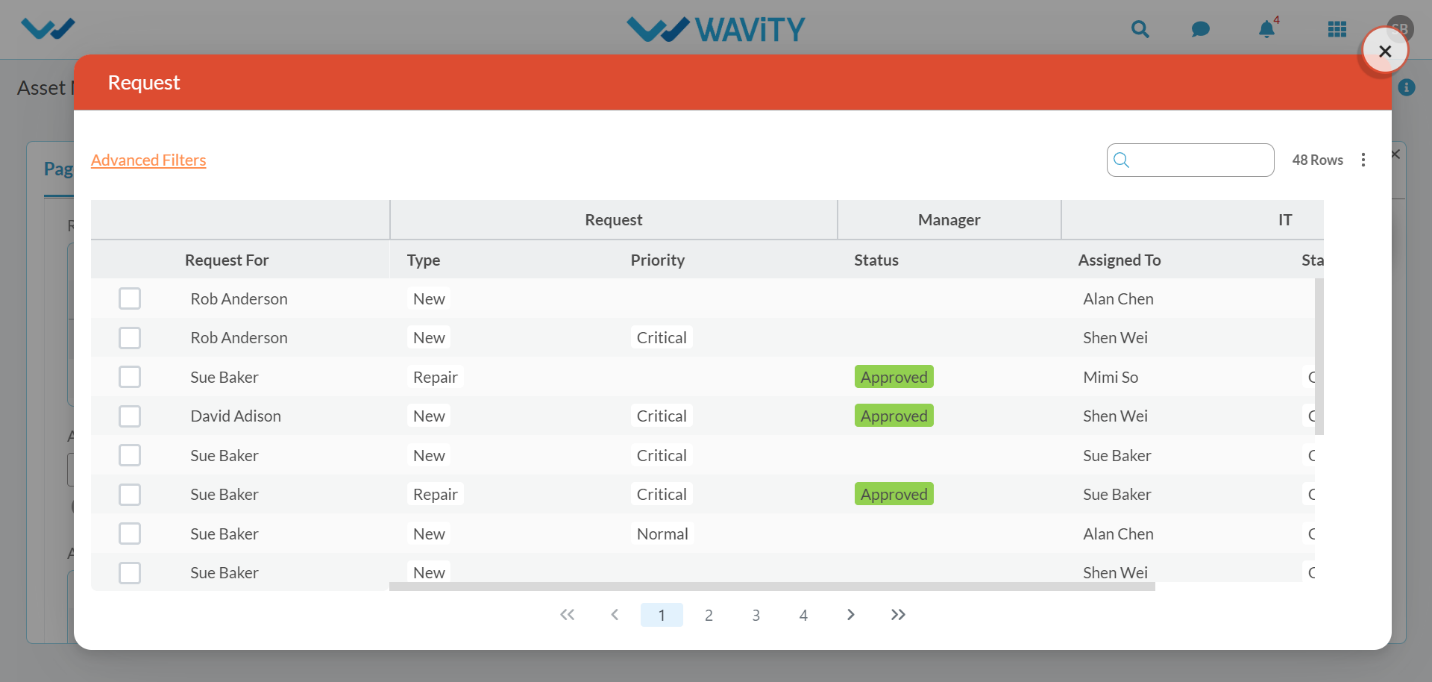Click the horizontal scrollbar of the table
The height and width of the screenshot is (682, 1432).
[772, 587]
